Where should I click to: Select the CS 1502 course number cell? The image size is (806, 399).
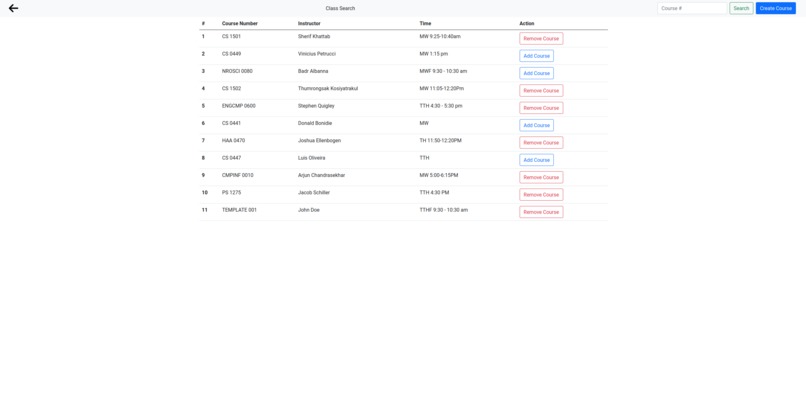pos(231,88)
